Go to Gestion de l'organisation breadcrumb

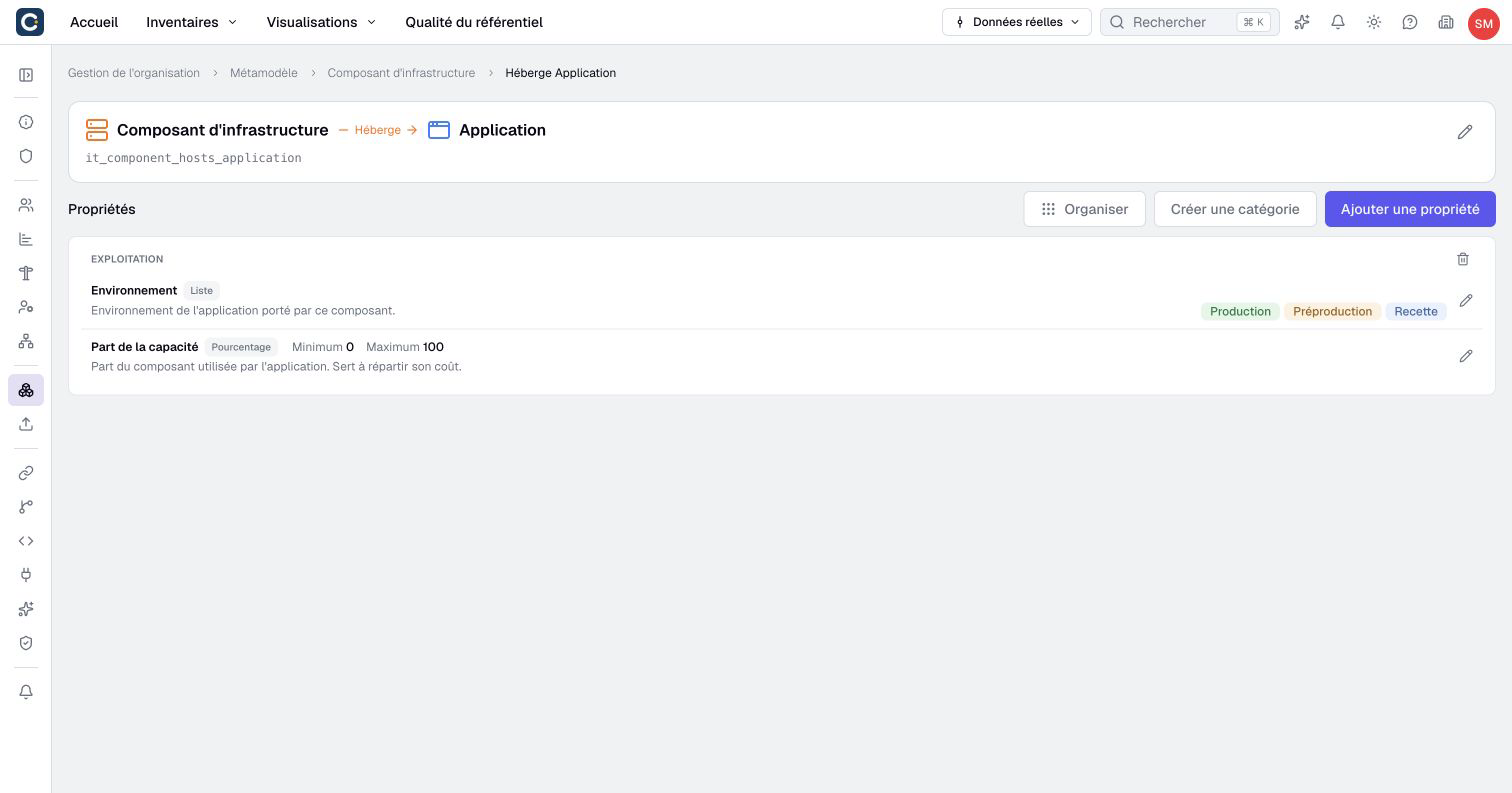pyautogui.click(x=134, y=73)
